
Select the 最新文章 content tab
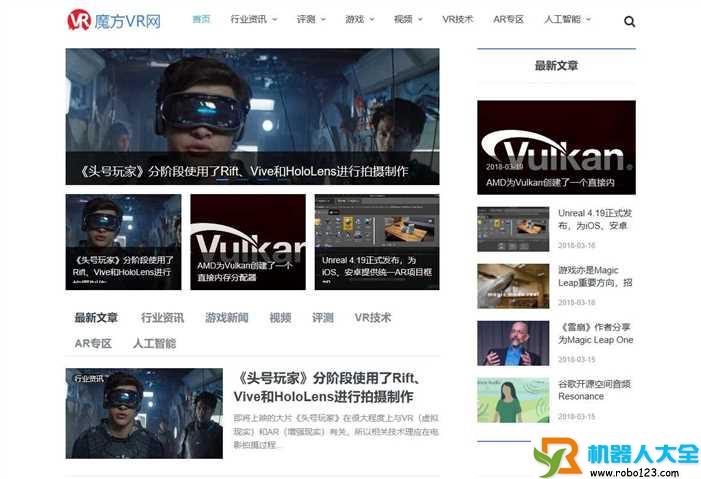[x=96, y=318]
